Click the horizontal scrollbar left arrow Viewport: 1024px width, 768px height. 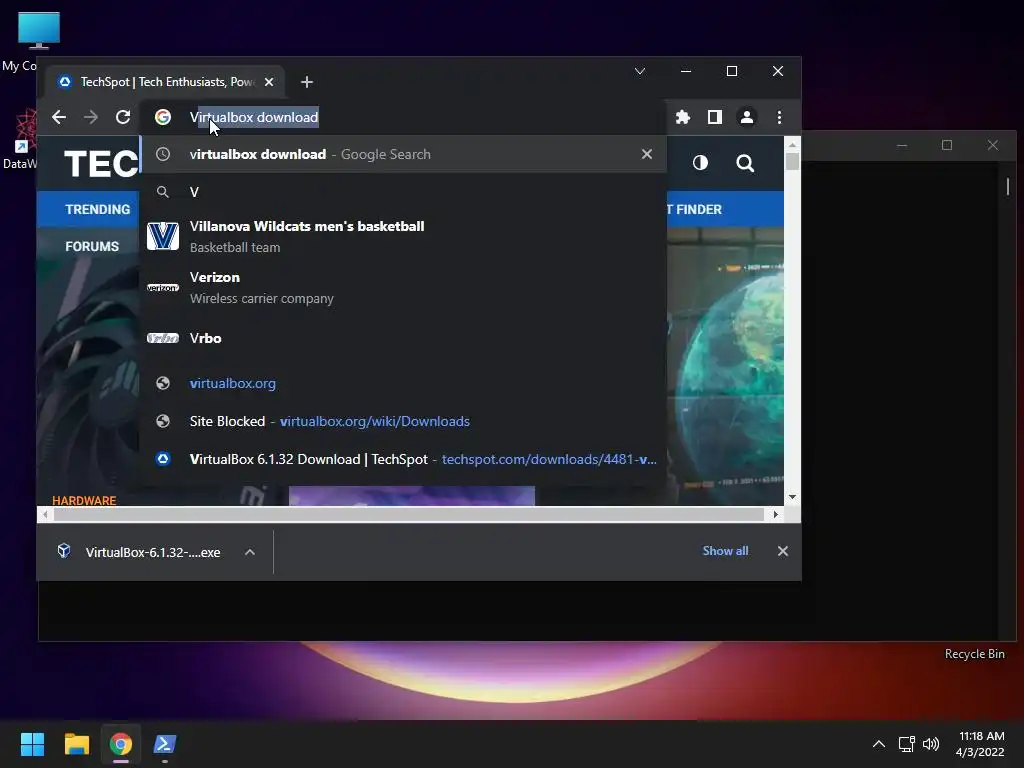click(45, 515)
